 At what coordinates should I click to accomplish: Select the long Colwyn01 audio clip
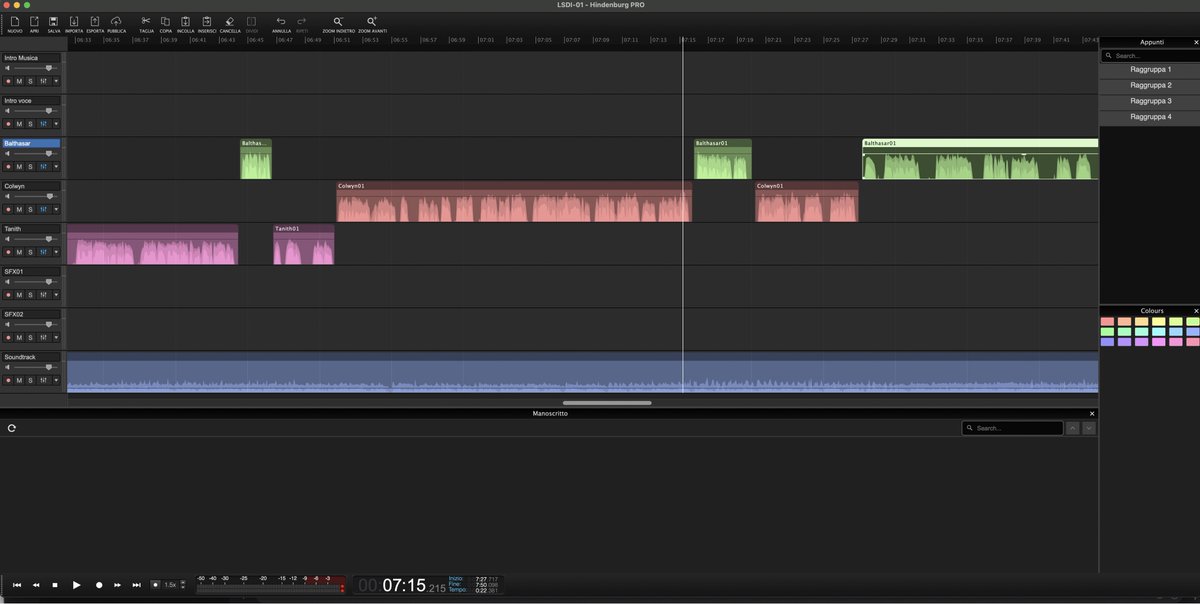tap(514, 201)
